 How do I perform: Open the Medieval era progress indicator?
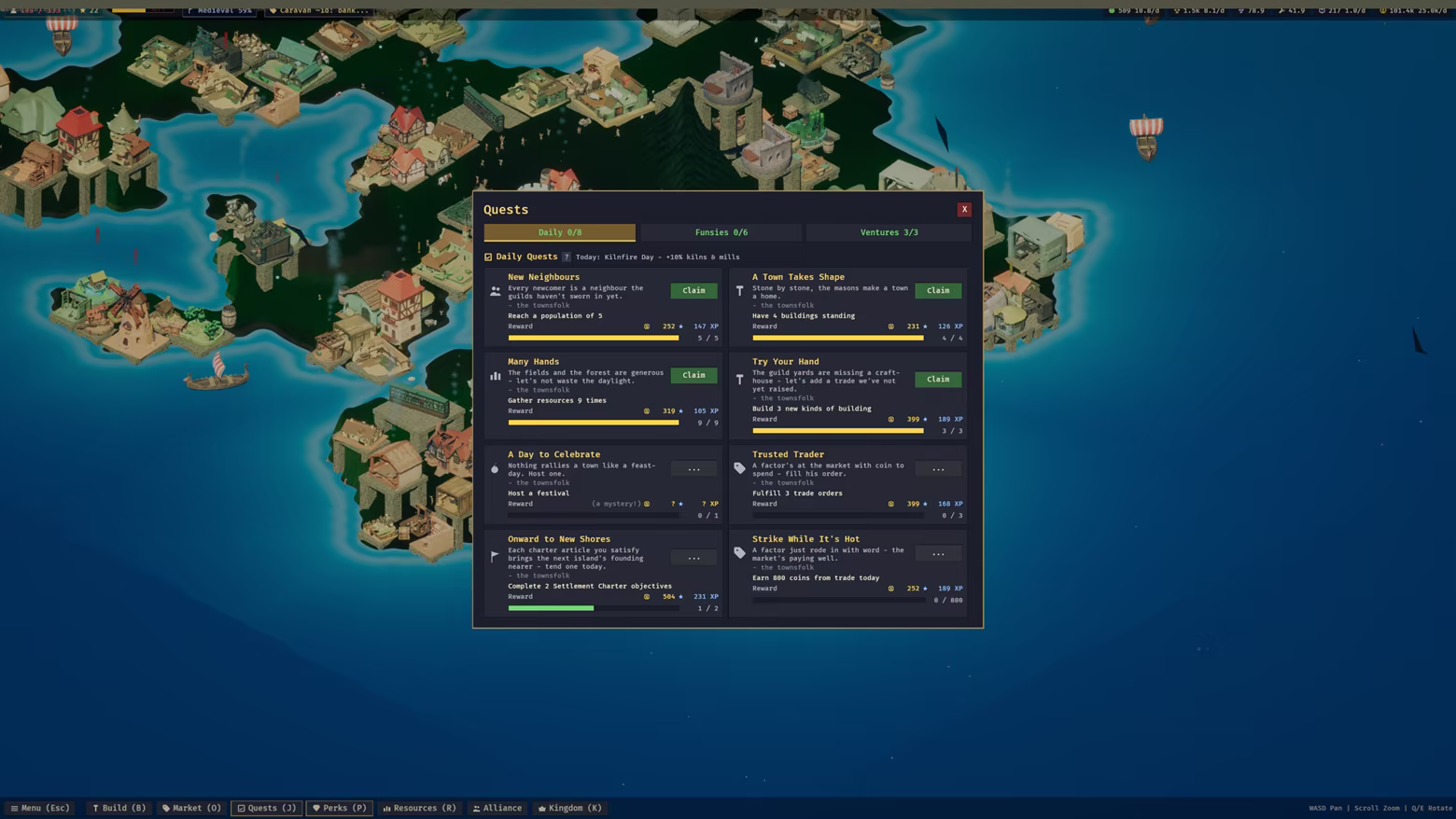pos(219,10)
